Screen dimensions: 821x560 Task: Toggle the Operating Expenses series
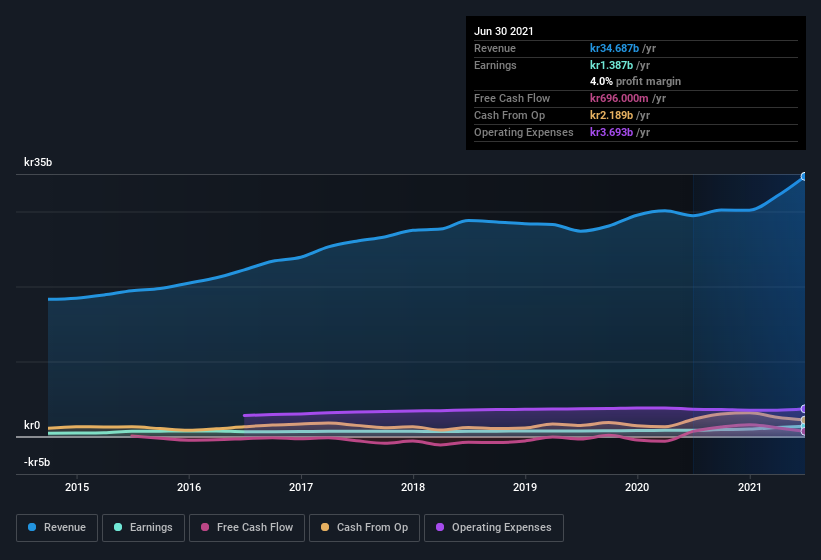point(494,528)
